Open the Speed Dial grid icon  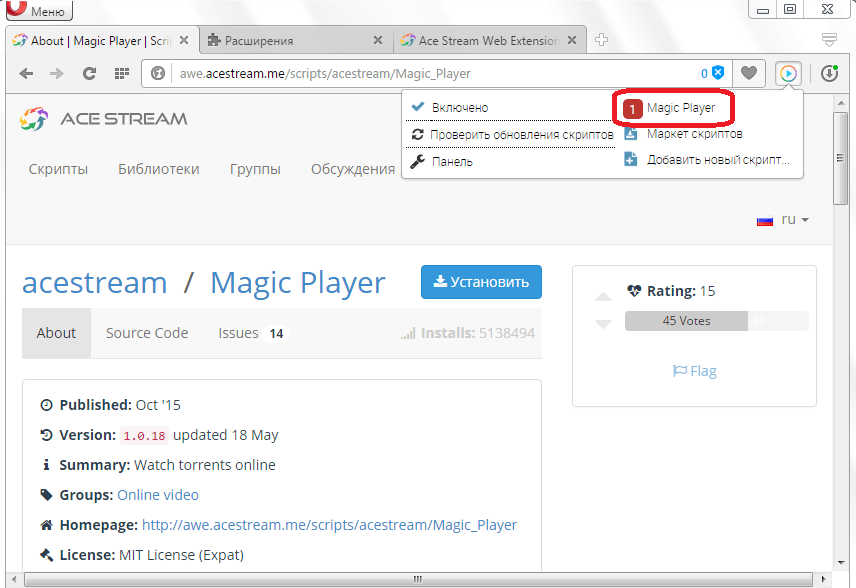pos(122,73)
